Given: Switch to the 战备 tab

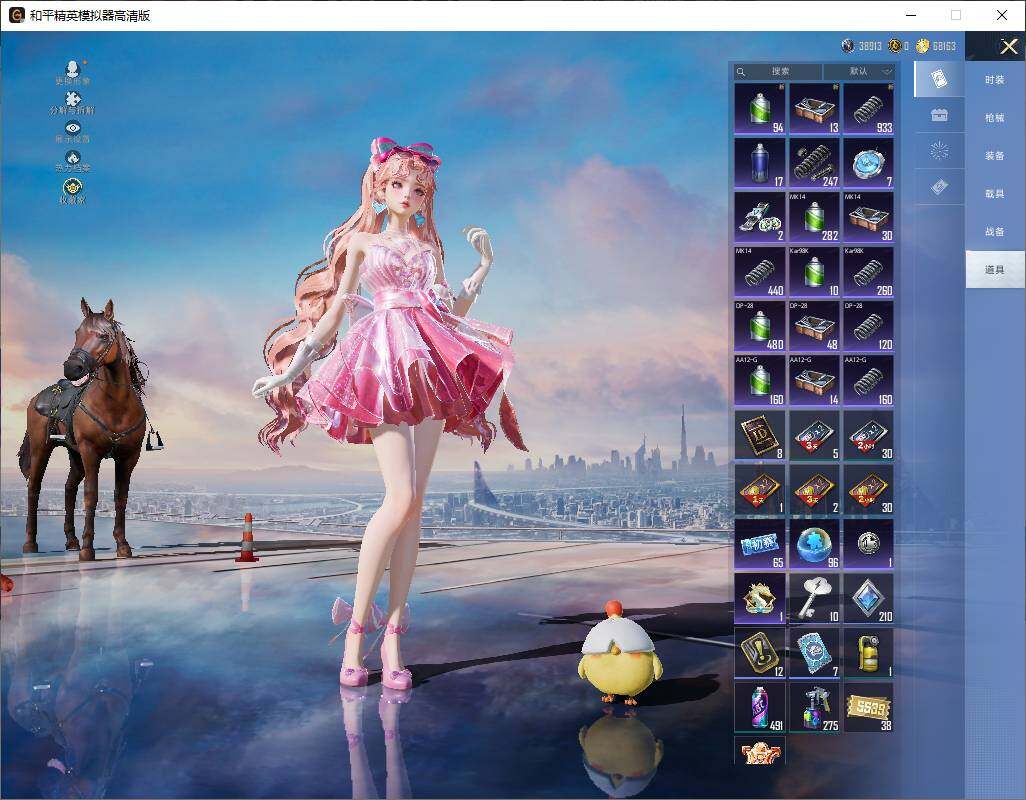Looking at the screenshot, I should (995, 232).
